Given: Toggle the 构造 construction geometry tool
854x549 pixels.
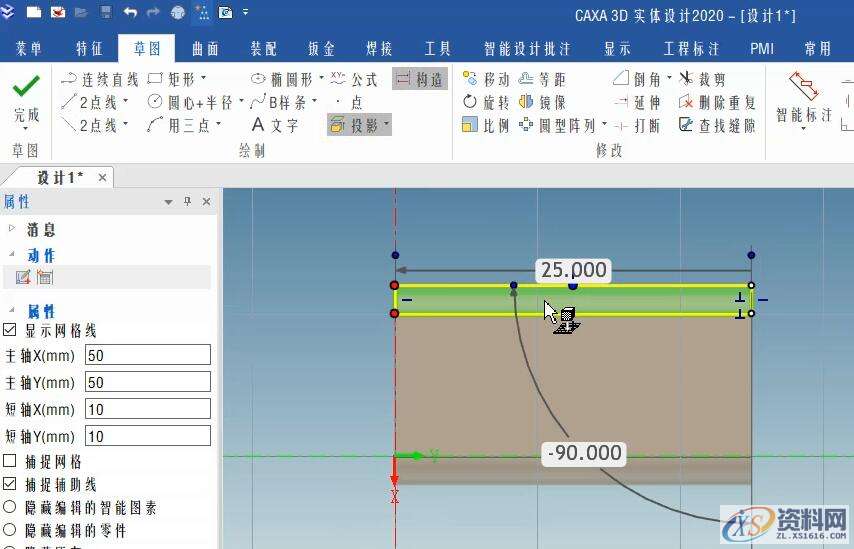Looking at the screenshot, I should (x=420, y=80).
